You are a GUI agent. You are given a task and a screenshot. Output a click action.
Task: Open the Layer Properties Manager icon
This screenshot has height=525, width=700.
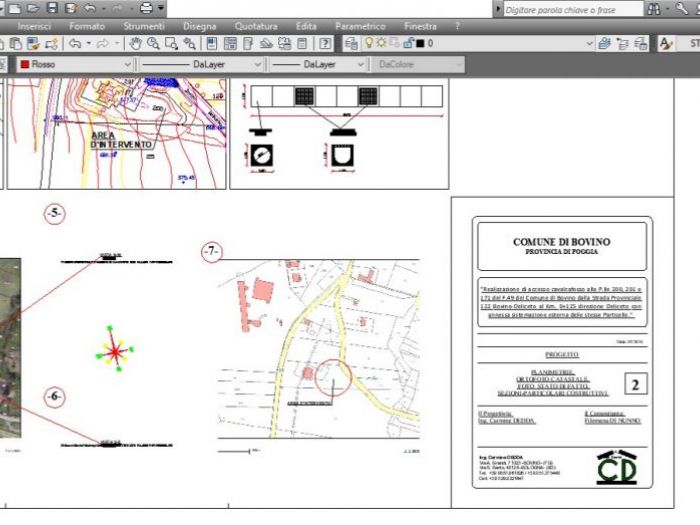coord(351,44)
